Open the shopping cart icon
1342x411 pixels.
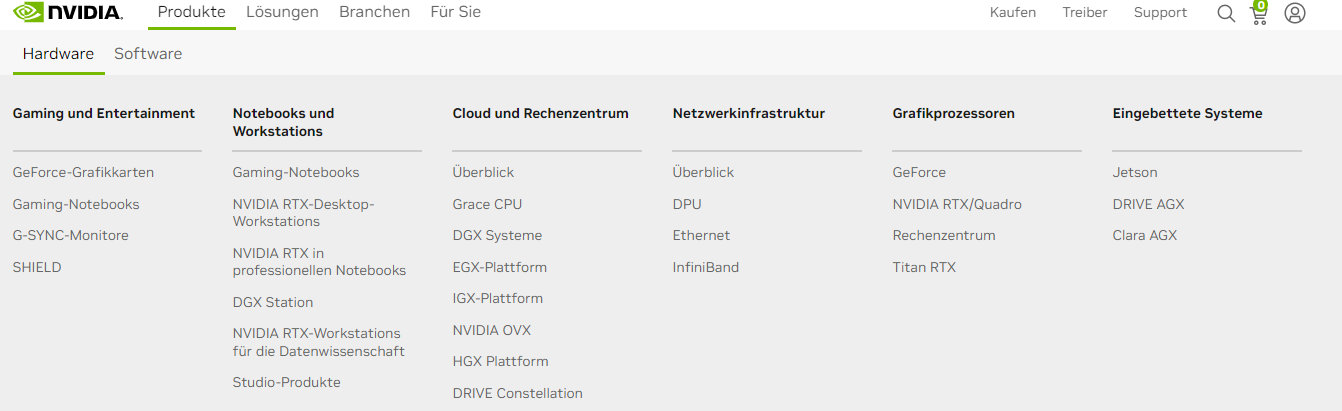1259,14
